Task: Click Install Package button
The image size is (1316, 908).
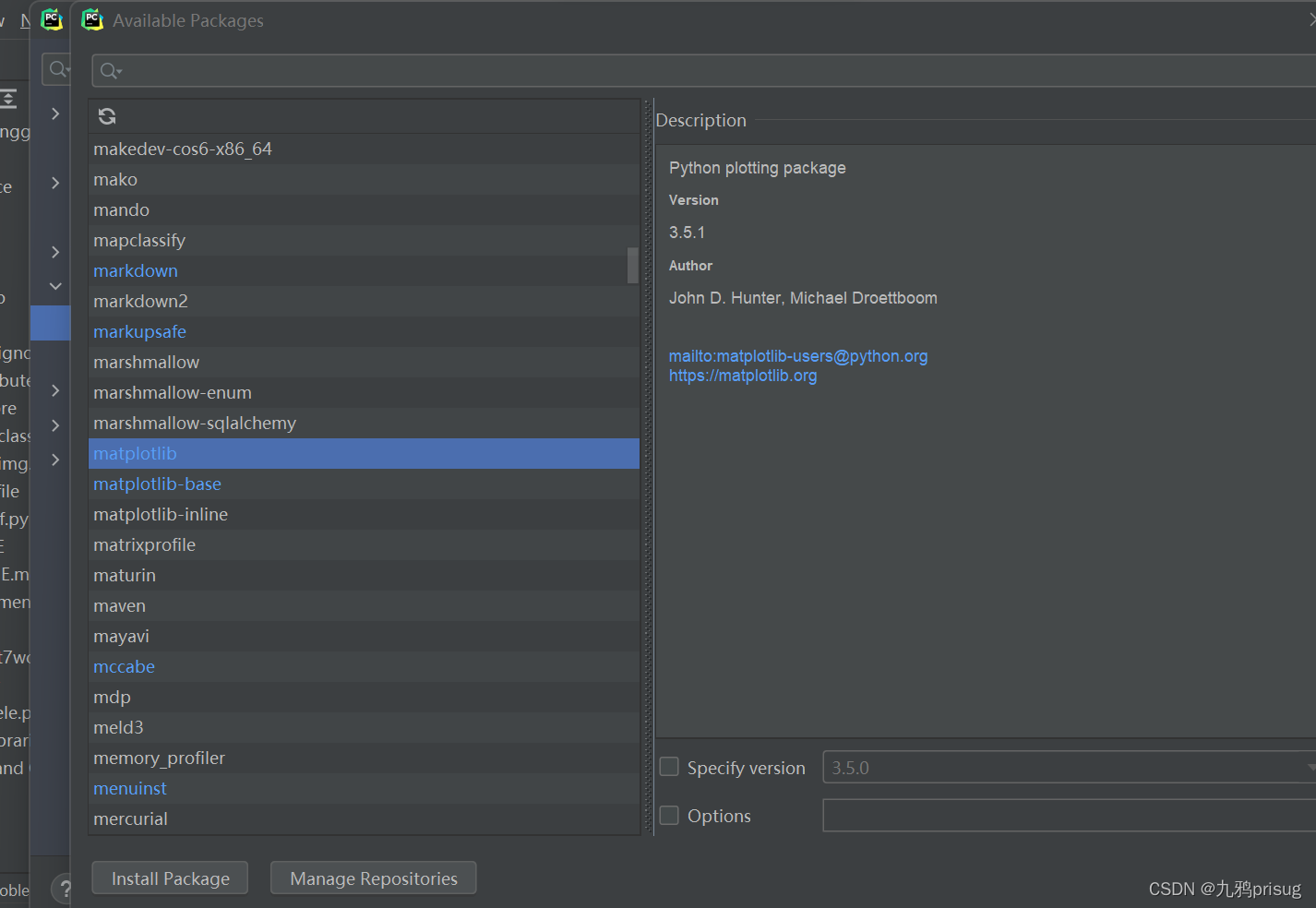Action: 170,878
